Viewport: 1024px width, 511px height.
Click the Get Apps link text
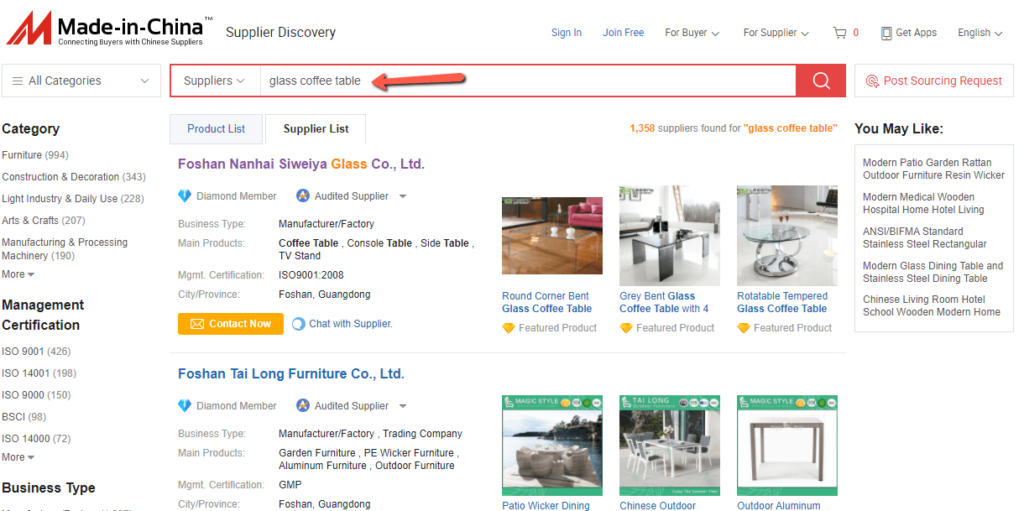(916, 33)
